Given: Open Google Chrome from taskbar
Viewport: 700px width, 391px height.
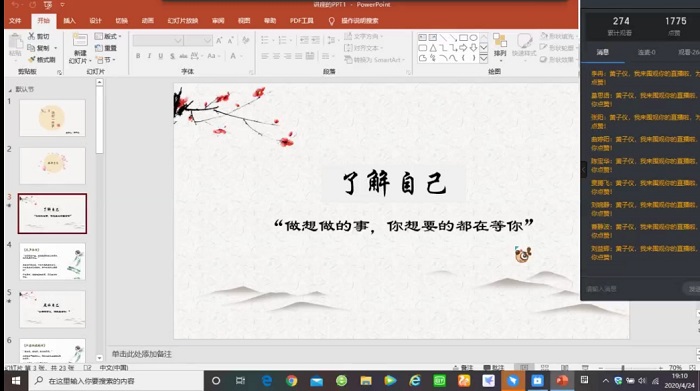Looking at the screenshot, I should coord(291,381).
